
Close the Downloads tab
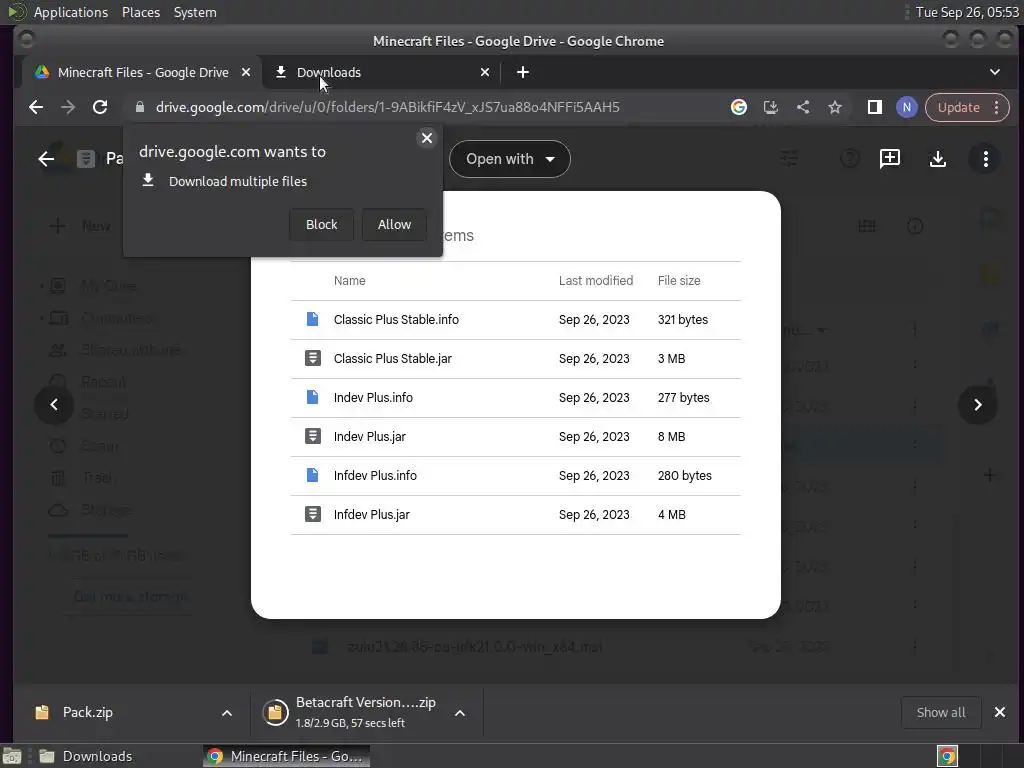[485, 72]
